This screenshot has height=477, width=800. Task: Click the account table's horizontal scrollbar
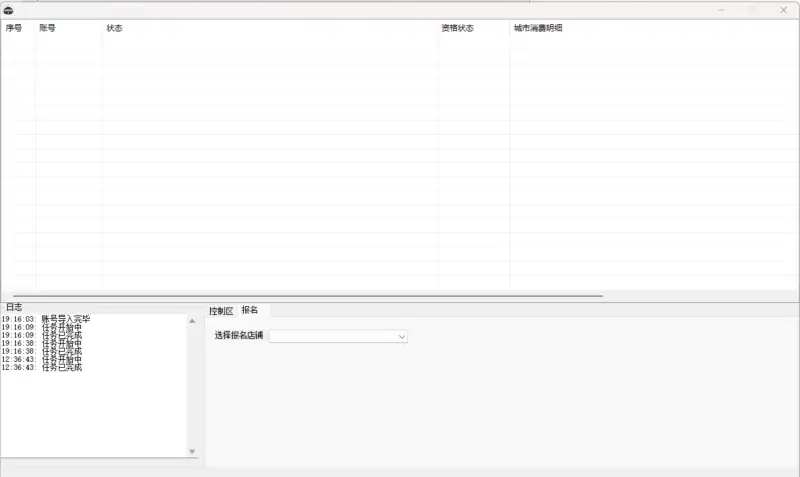click(300, 295)
